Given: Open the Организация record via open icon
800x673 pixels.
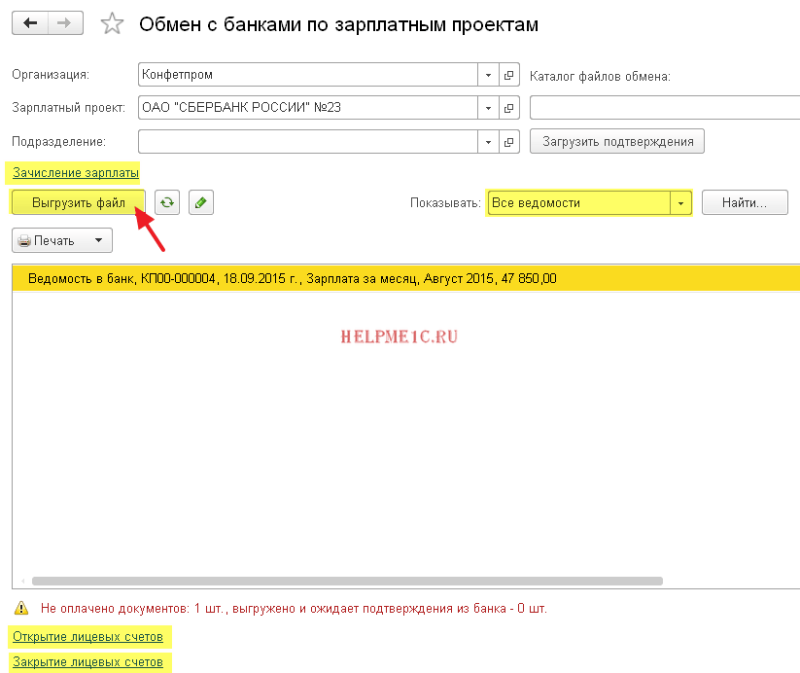Looking at the screenshot, I should coord(509,75).
